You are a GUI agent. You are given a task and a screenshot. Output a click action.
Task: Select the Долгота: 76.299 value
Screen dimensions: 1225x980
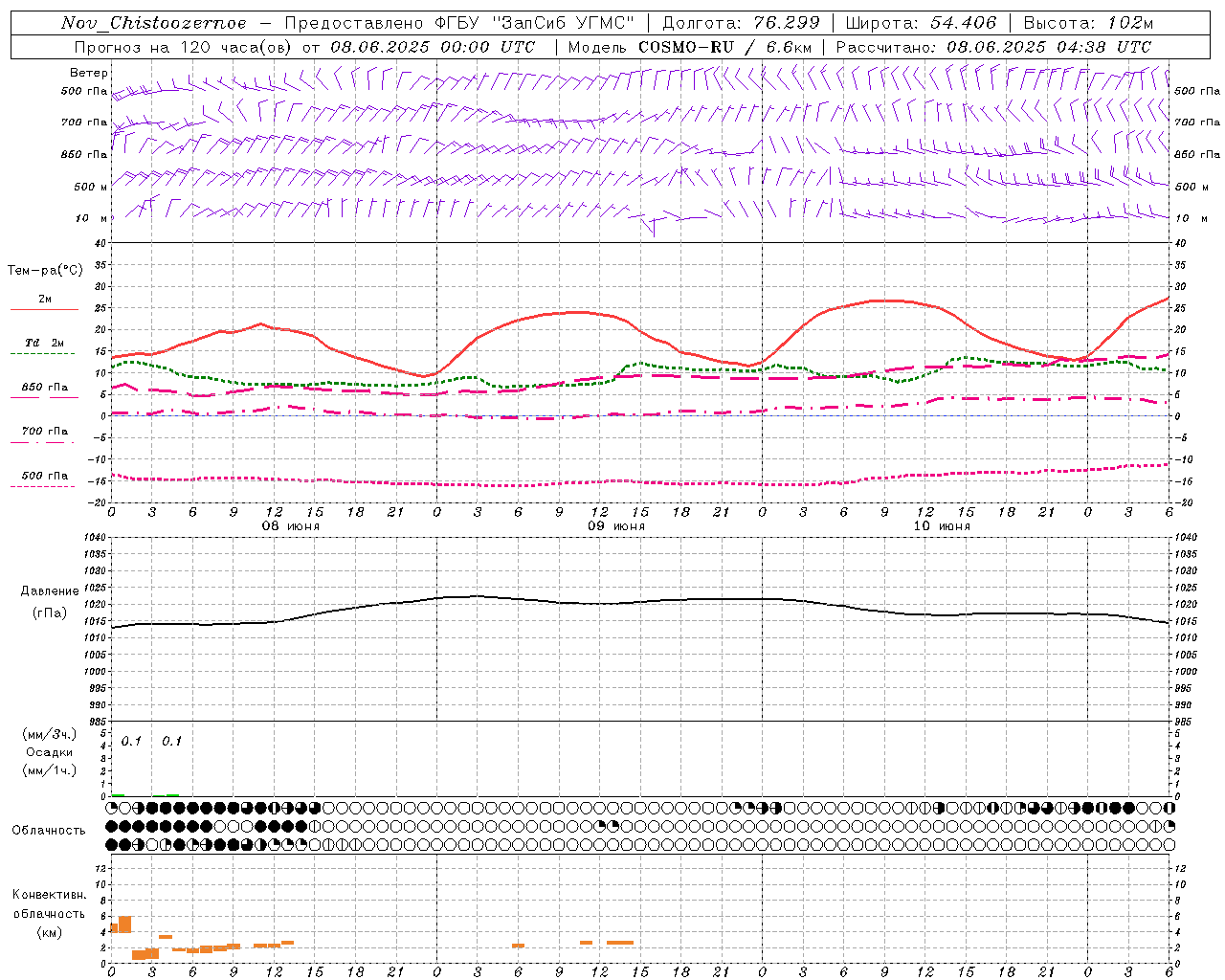pos(742,23)
